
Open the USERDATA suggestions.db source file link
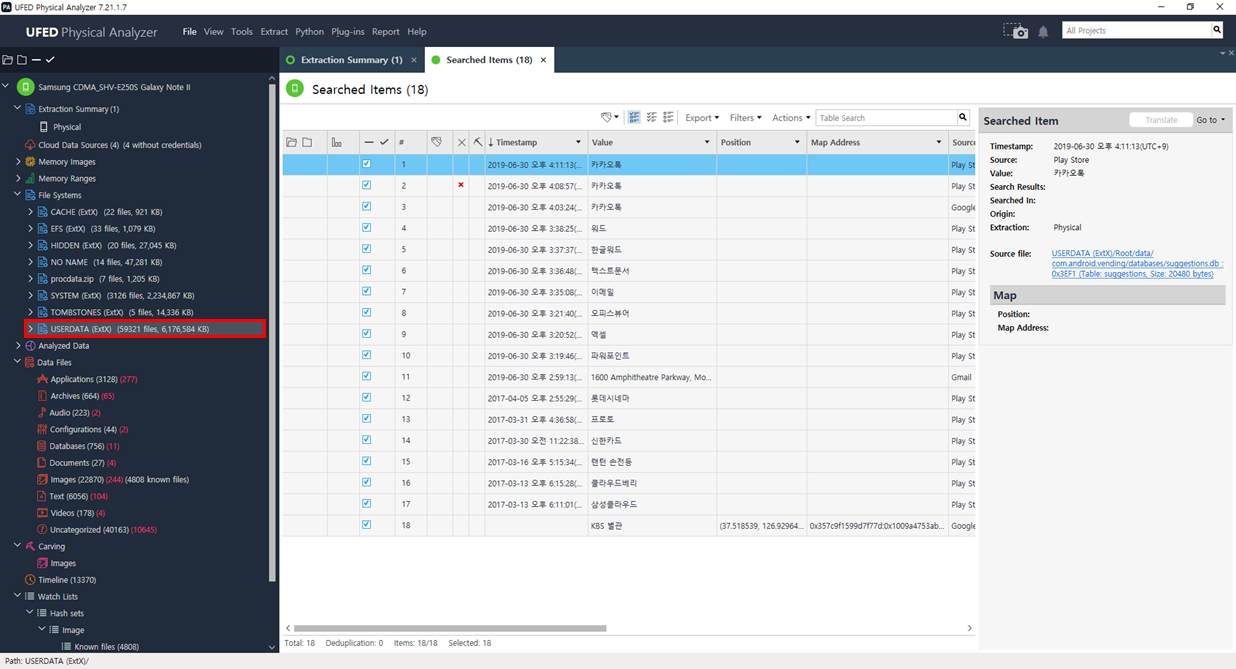coord(1137,263)
